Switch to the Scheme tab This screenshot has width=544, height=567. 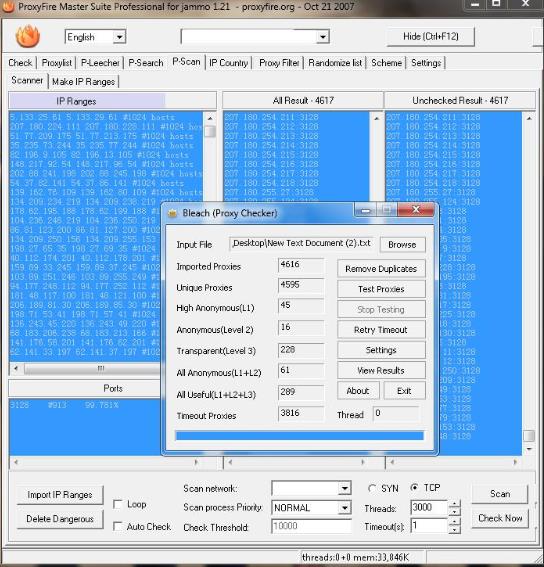386,63
